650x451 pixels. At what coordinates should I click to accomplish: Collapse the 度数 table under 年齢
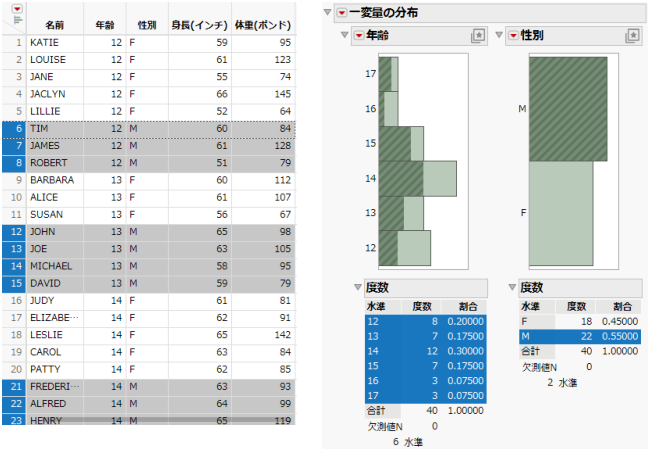(358, 287)
